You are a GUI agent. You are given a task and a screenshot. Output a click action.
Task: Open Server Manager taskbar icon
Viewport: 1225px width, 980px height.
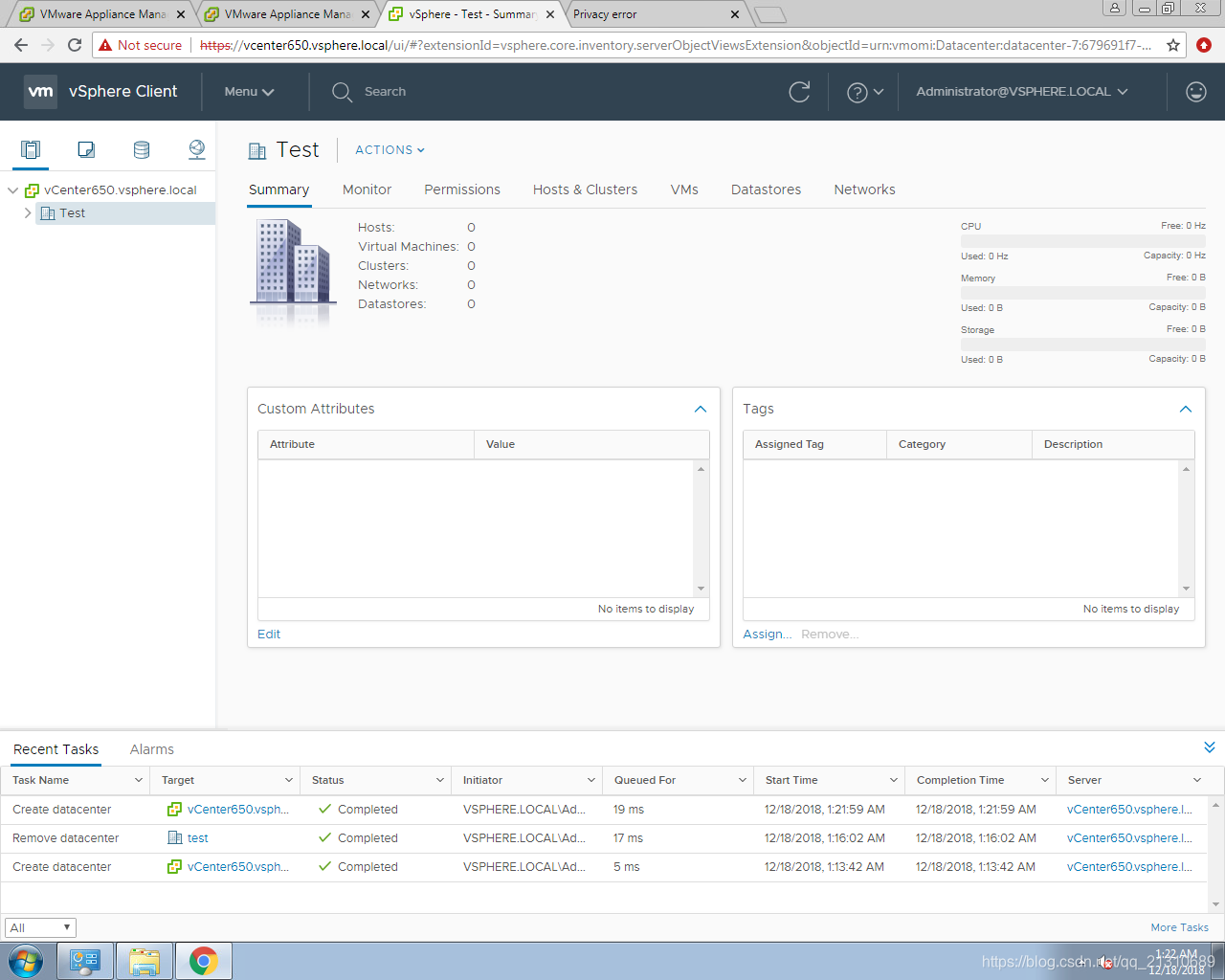coord(85,961)
